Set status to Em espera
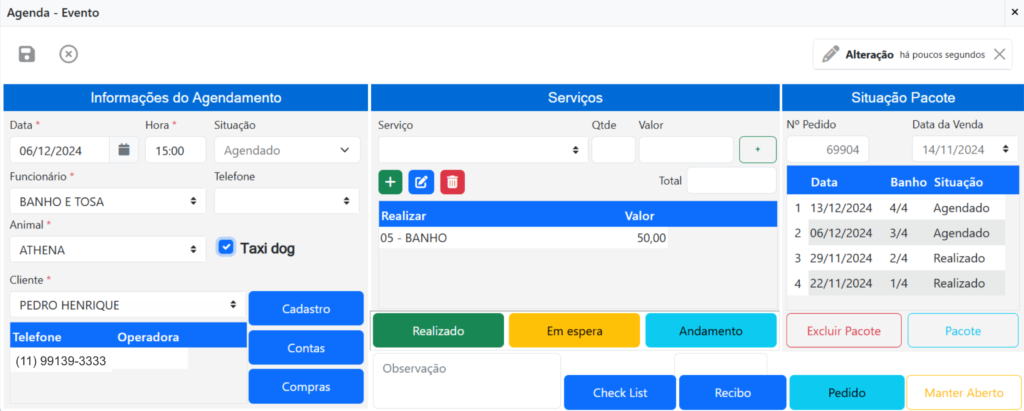The width and height of the screenshot is (1024, 411). 573,331
